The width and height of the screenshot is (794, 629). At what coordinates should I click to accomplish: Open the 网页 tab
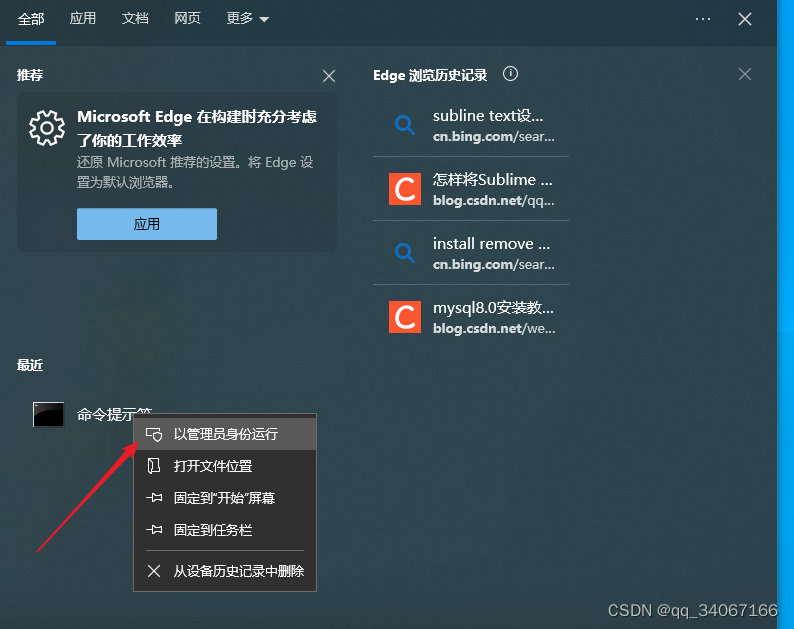point(187,19)
